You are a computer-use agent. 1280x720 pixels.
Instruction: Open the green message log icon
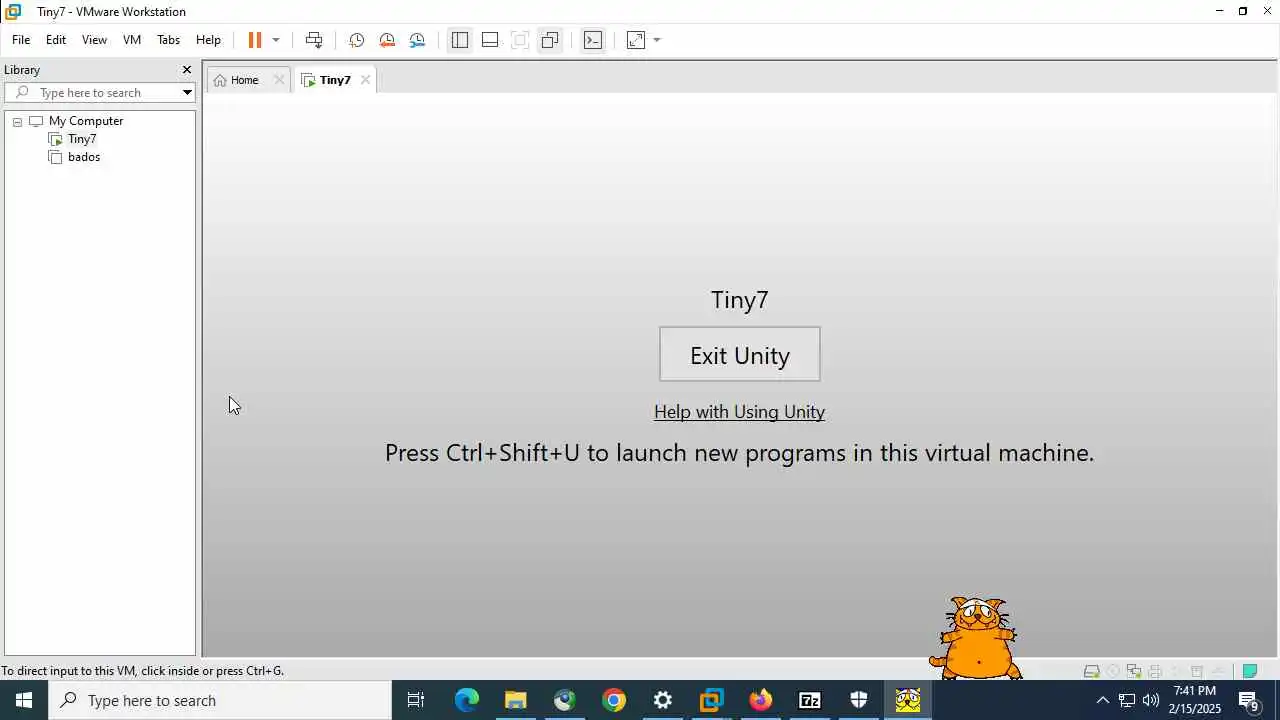coord(1250,671)
